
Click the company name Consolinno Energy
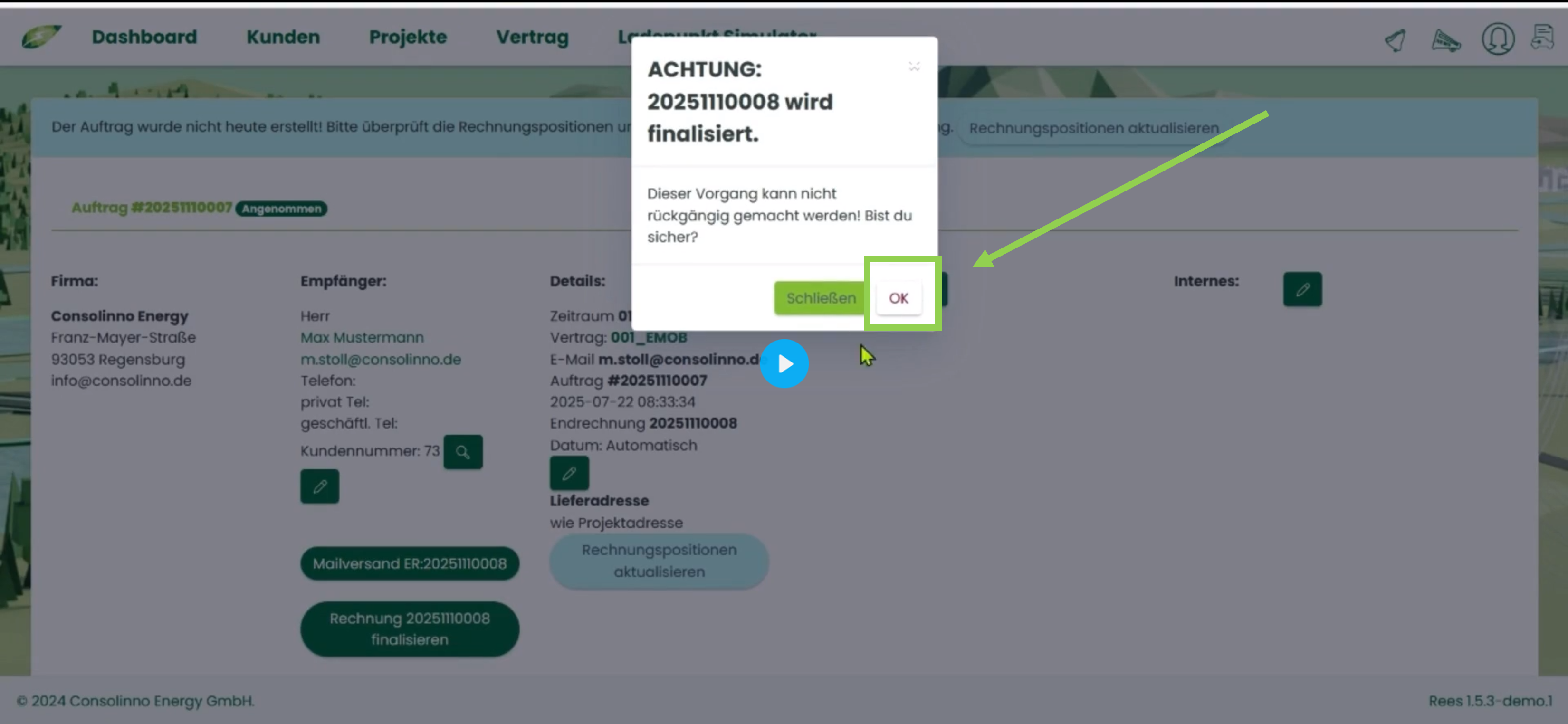pos(119,316)
